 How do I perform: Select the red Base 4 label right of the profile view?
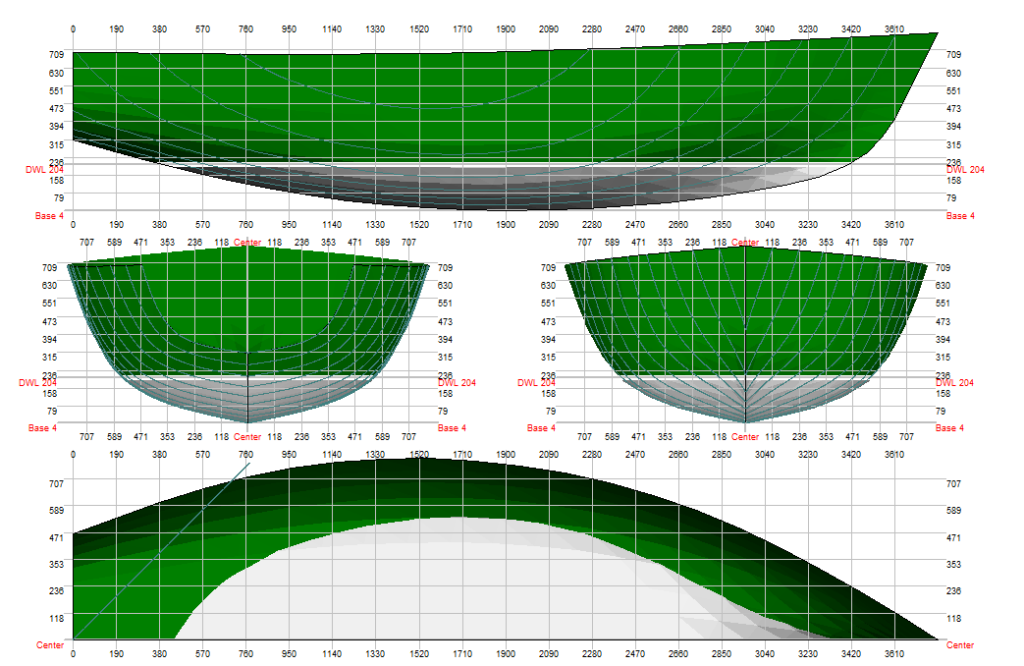point(957,216)
